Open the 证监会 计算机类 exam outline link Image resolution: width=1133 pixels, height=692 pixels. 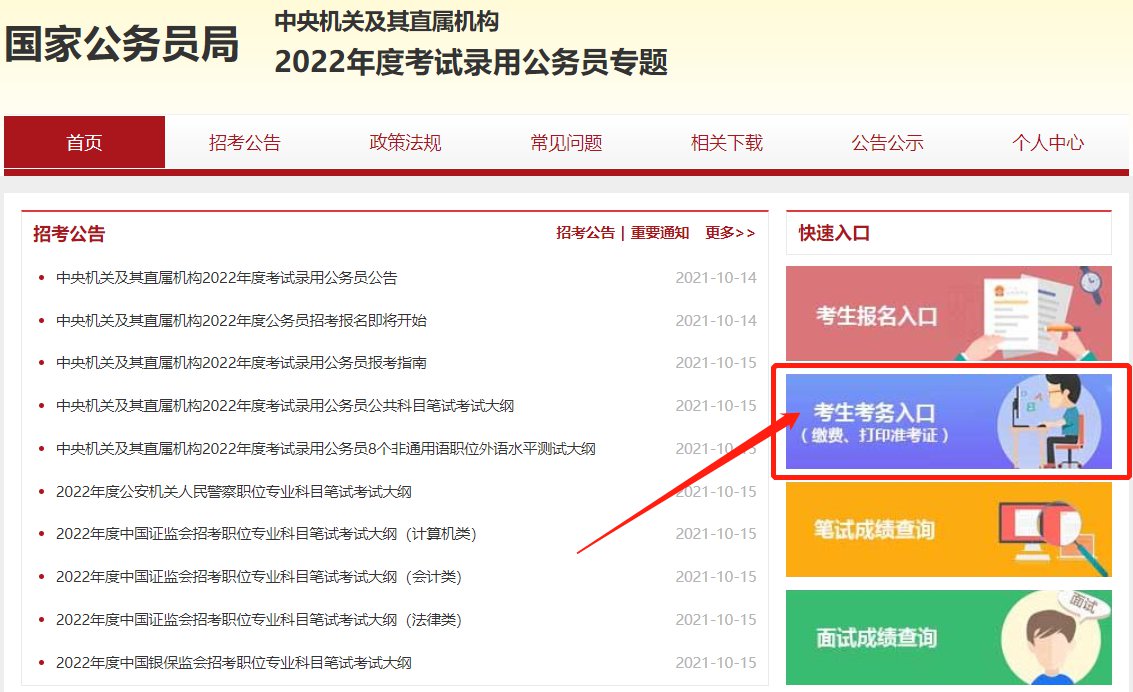click(x=266, y=534)
